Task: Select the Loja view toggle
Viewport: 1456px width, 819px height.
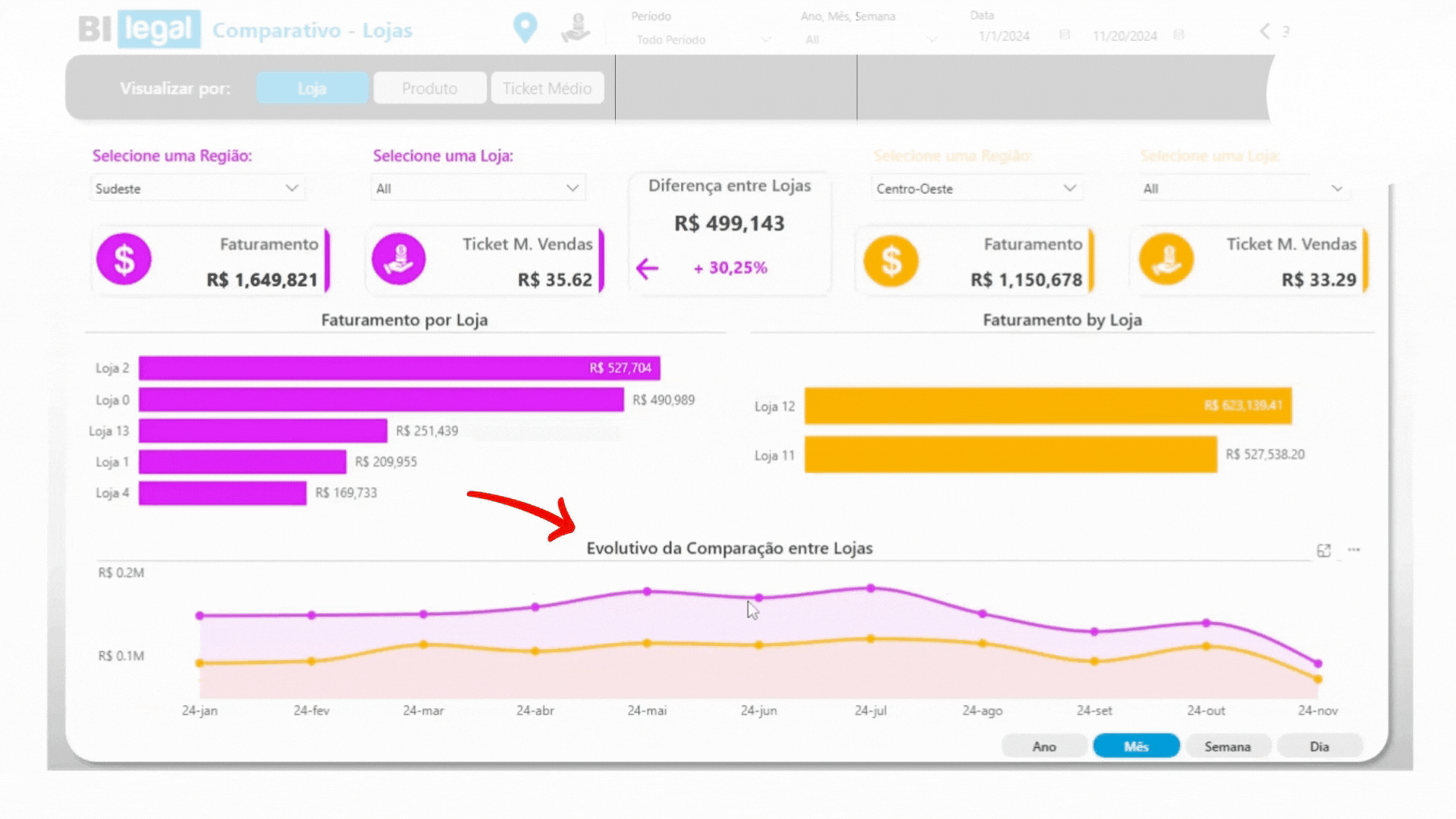Action: click(x=312, y=88)
